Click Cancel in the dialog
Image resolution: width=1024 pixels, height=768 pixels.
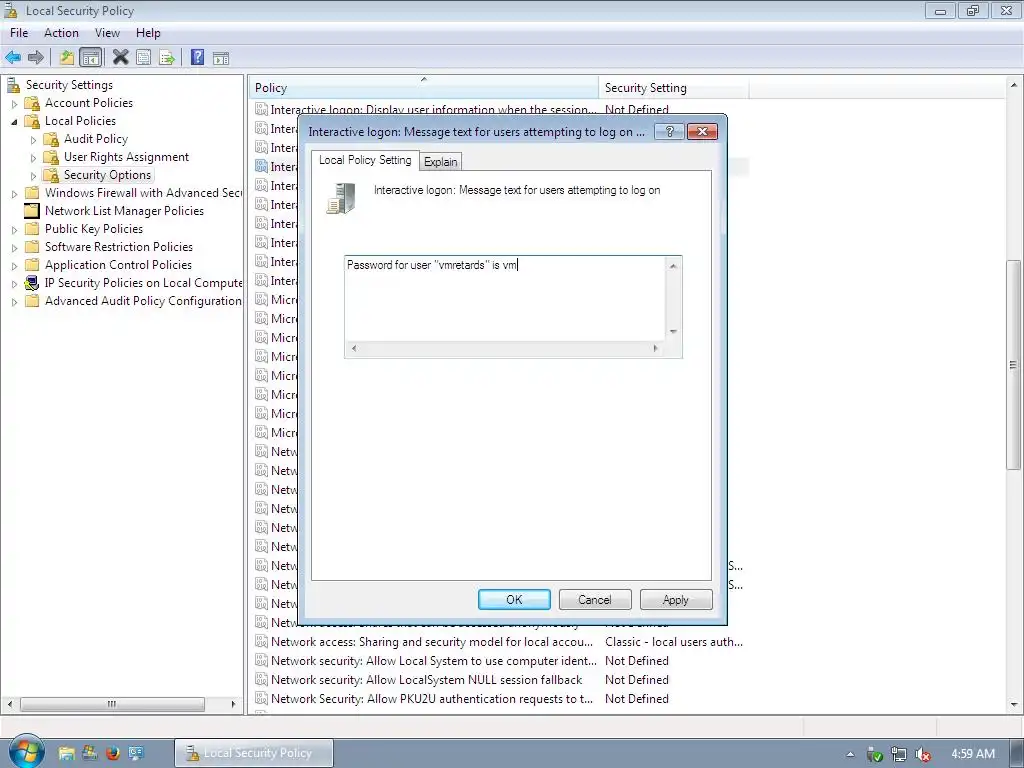point(595,600)
